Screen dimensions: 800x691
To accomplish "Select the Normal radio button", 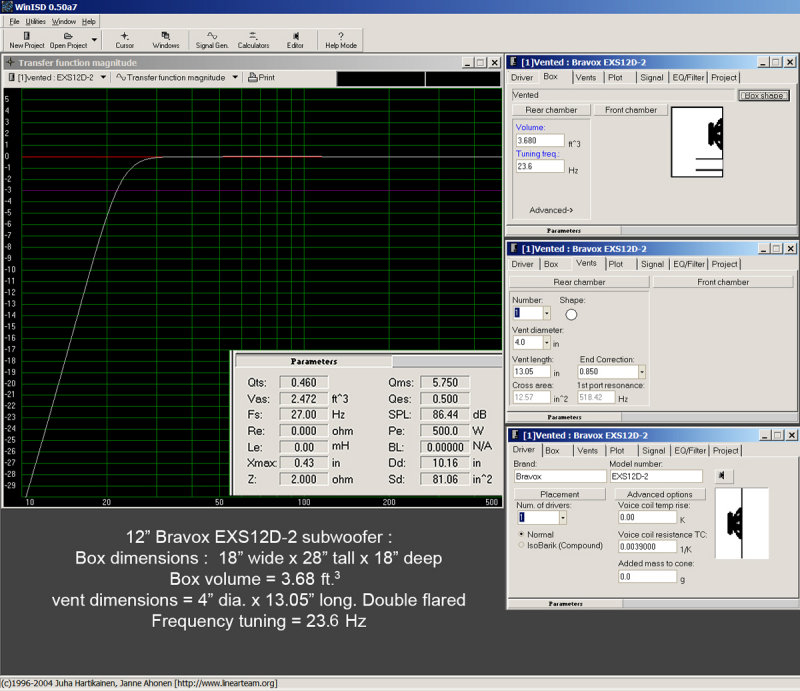I will 521,534.
